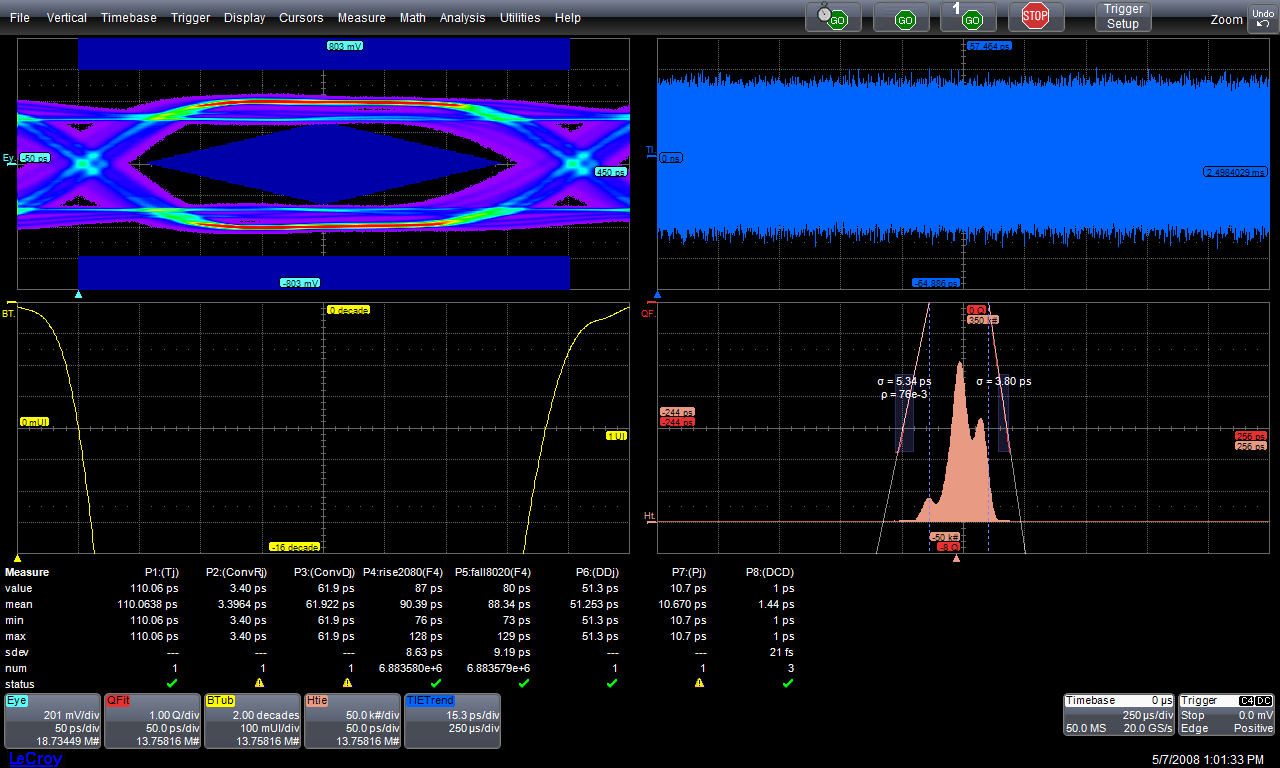Click the Auto trigger GO stopwatch icon
This screenshot has width=1280, height=768.
[833, 17]
